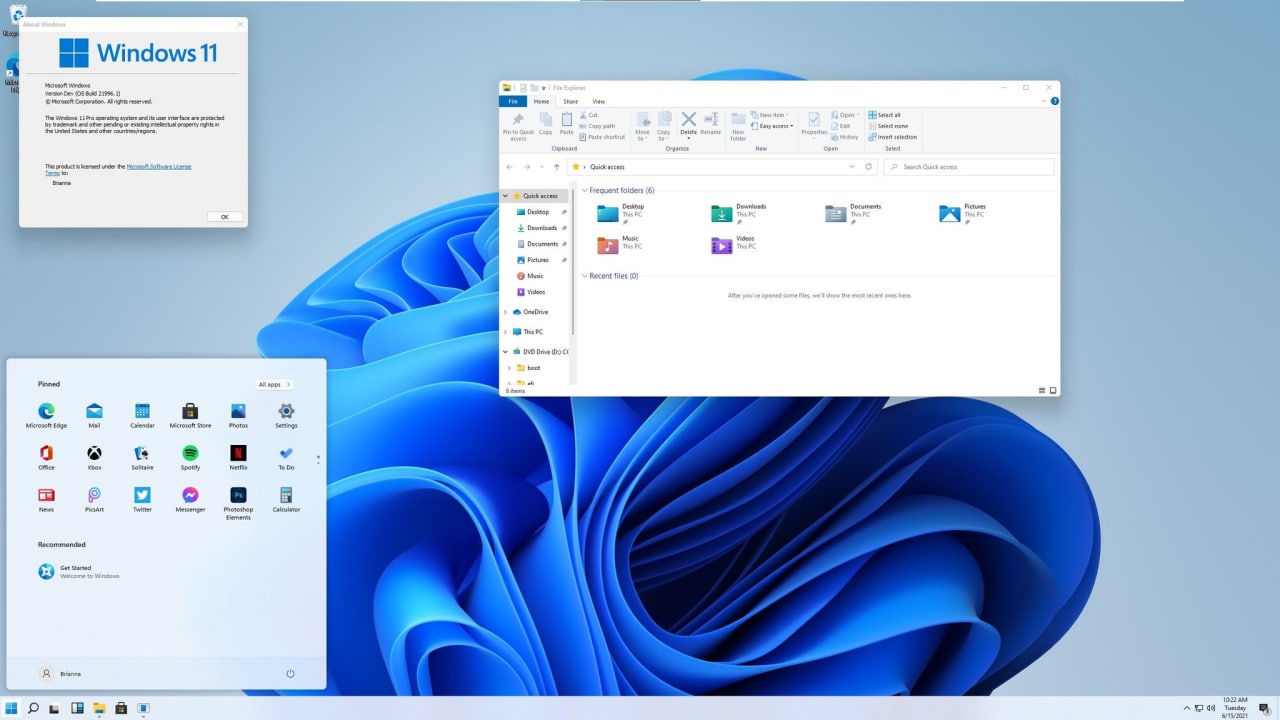Open address bar history dropdown

(853, 167)
